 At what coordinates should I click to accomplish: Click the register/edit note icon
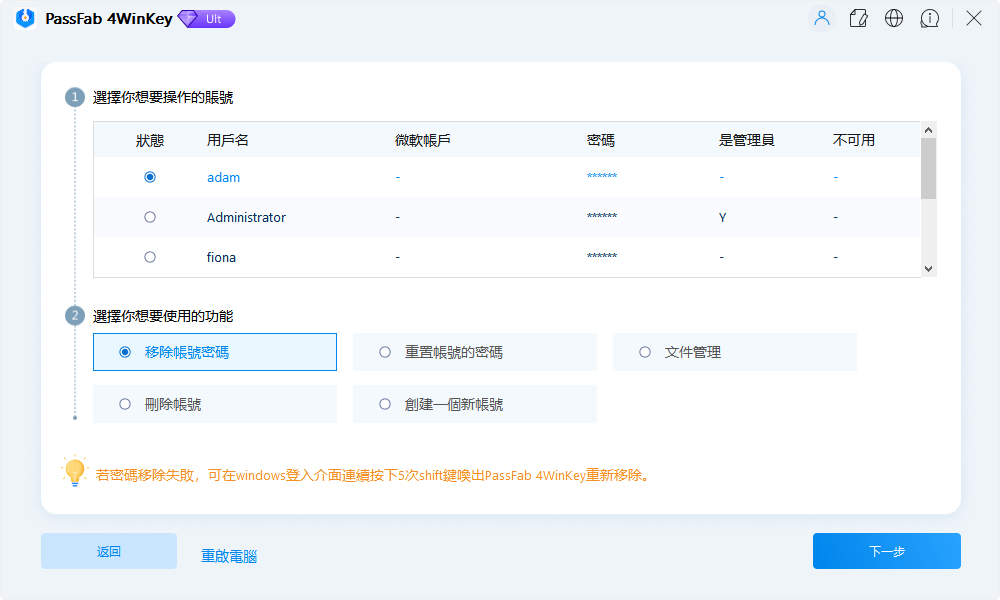(858, 18)
